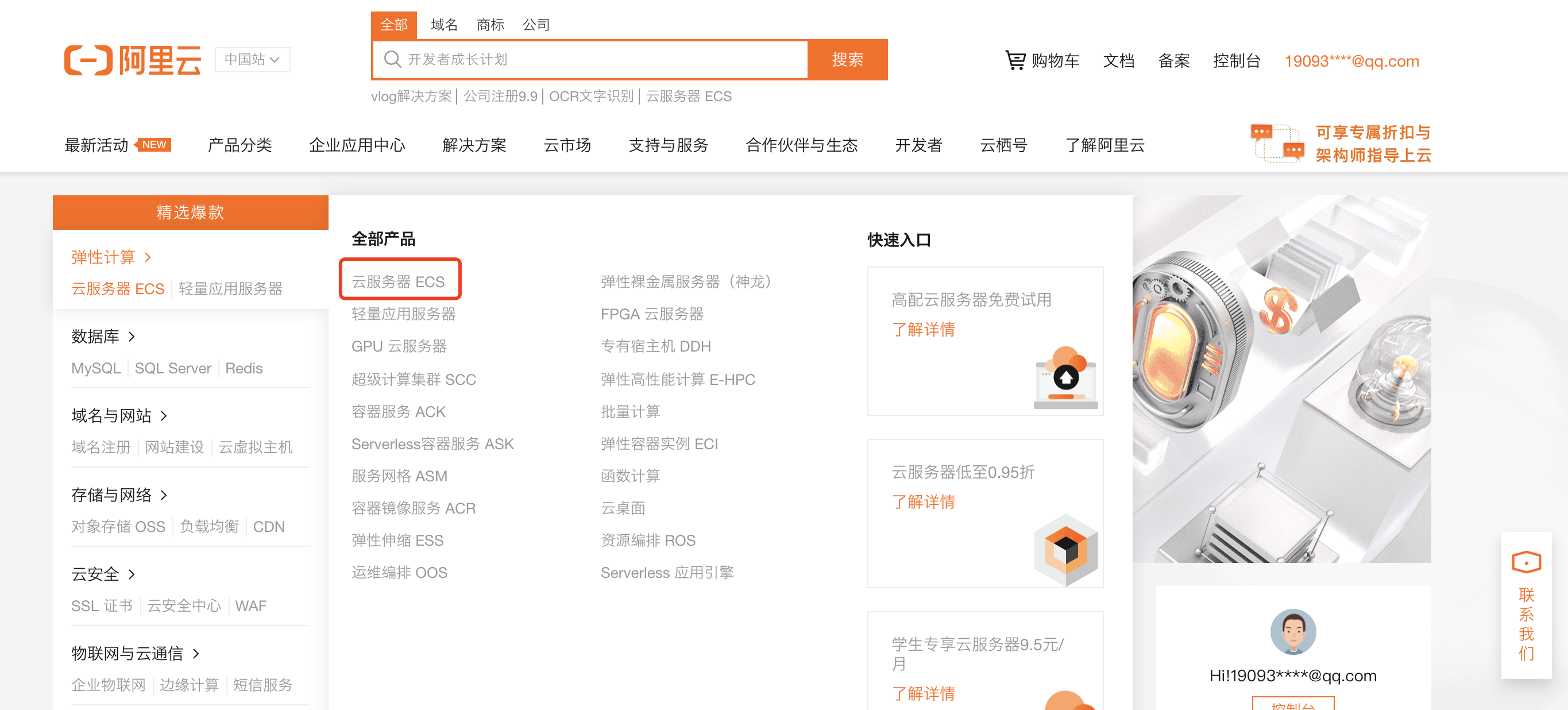Click 对象存储 OSS in sidebar
The image size is (1568, 710).
118,527
